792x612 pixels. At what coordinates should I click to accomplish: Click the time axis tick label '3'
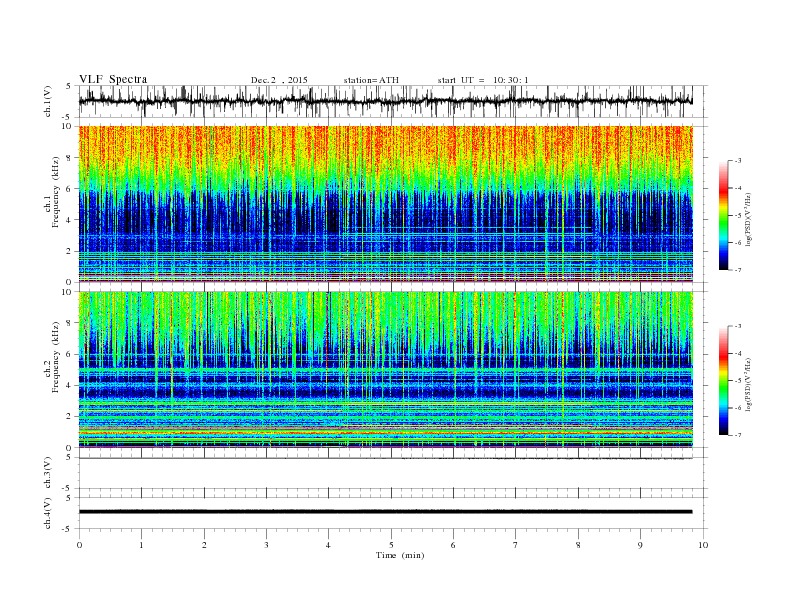click(266, 545)
